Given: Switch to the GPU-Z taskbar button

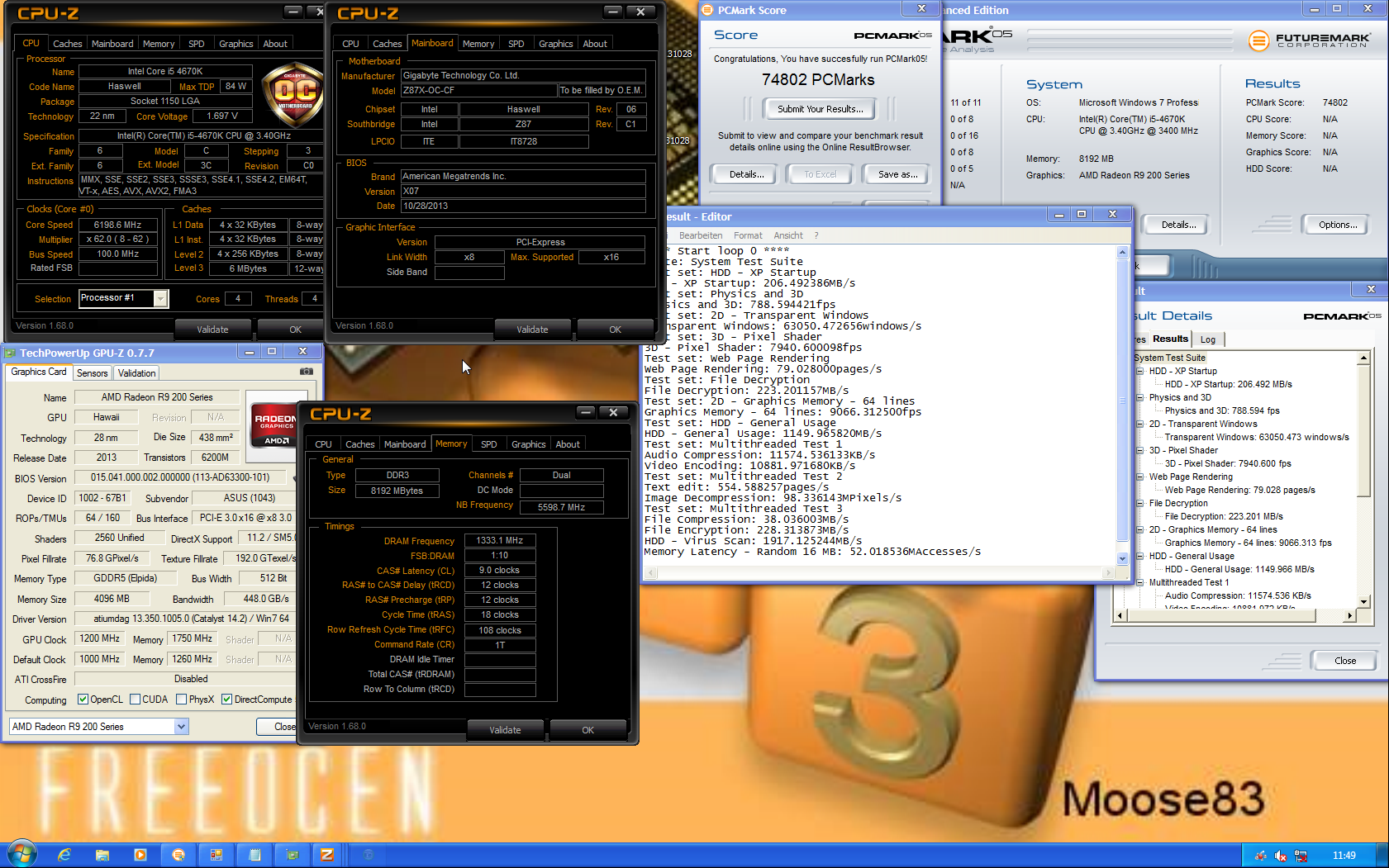Looking at the screenshot, I should 293,855.
